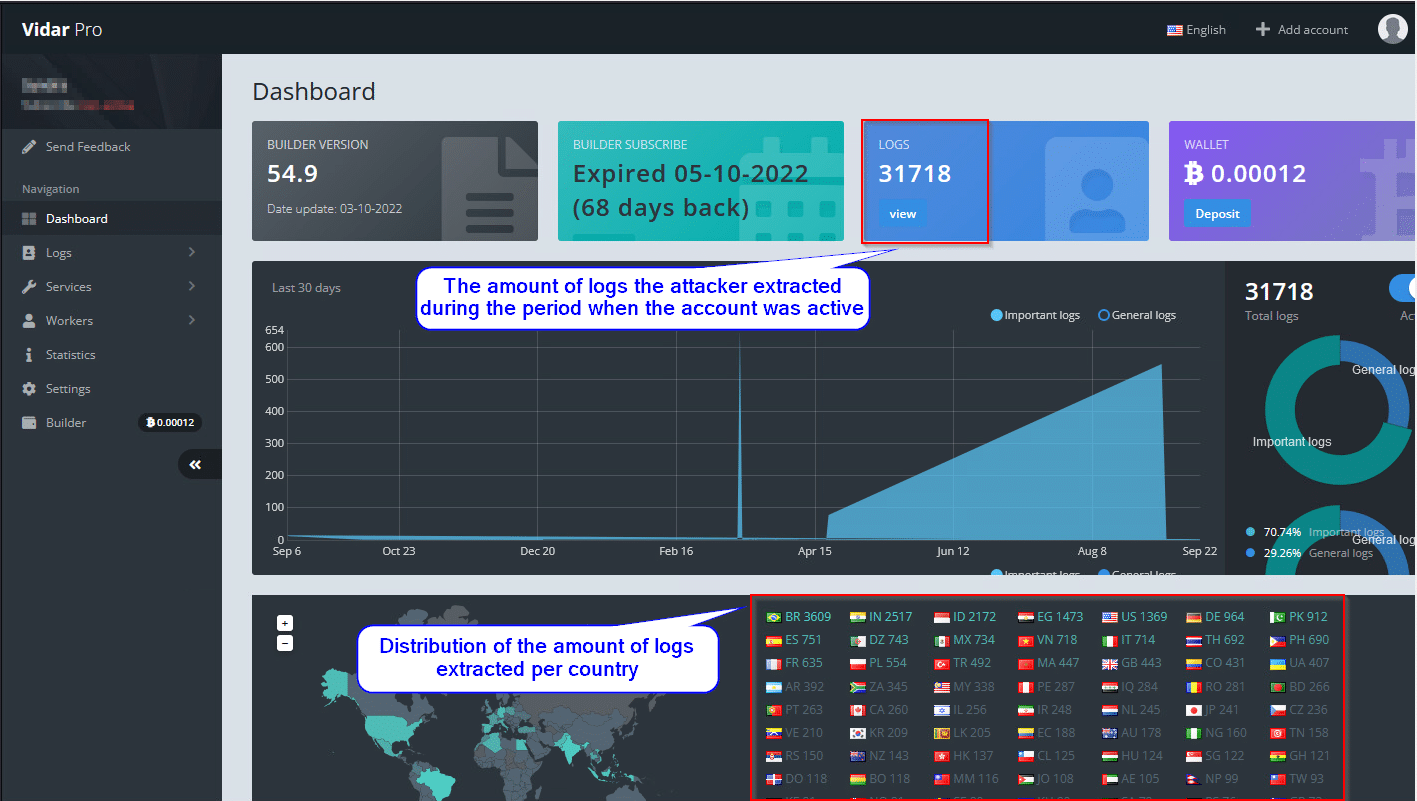Click the ES 751 country entry
Viewport: 1417px width, 801px height.
pos(793,640)
